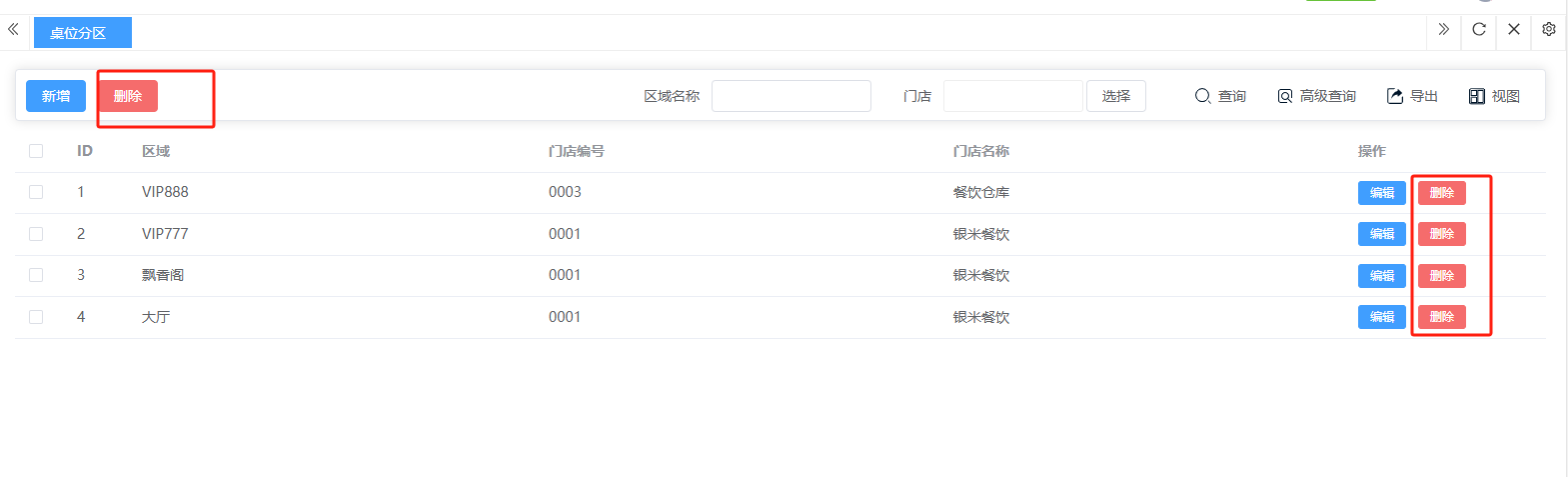The width and height of the screenshot is (1568, 477).
Task: Delete the 大厅 row
Action: tap(1441, 317)
